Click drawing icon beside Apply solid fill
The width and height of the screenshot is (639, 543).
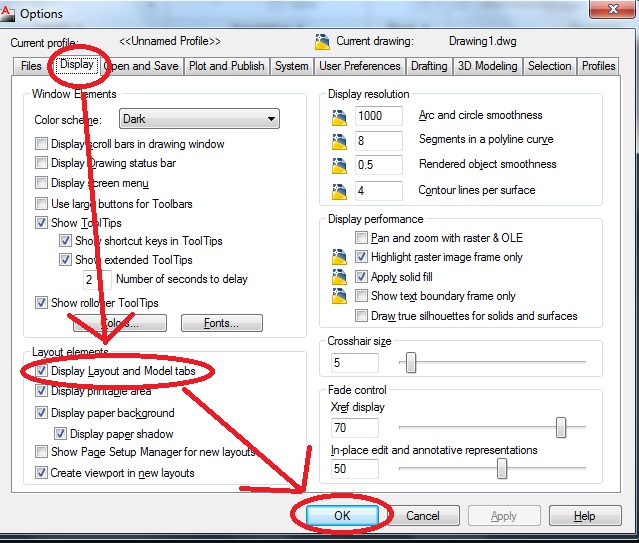(339, 276)
